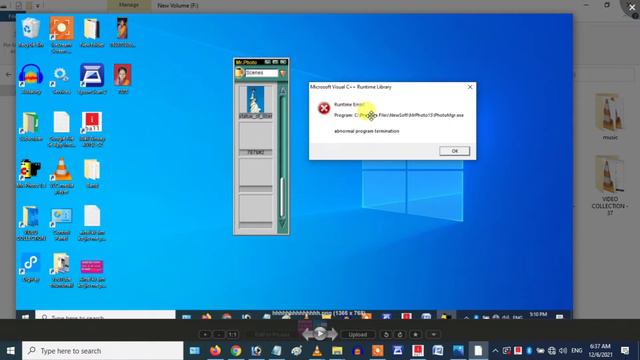This screenshot has width=640, height=360.
Task: Select the orange screen recorder desktop shortcut
Action: coord(62,35)
